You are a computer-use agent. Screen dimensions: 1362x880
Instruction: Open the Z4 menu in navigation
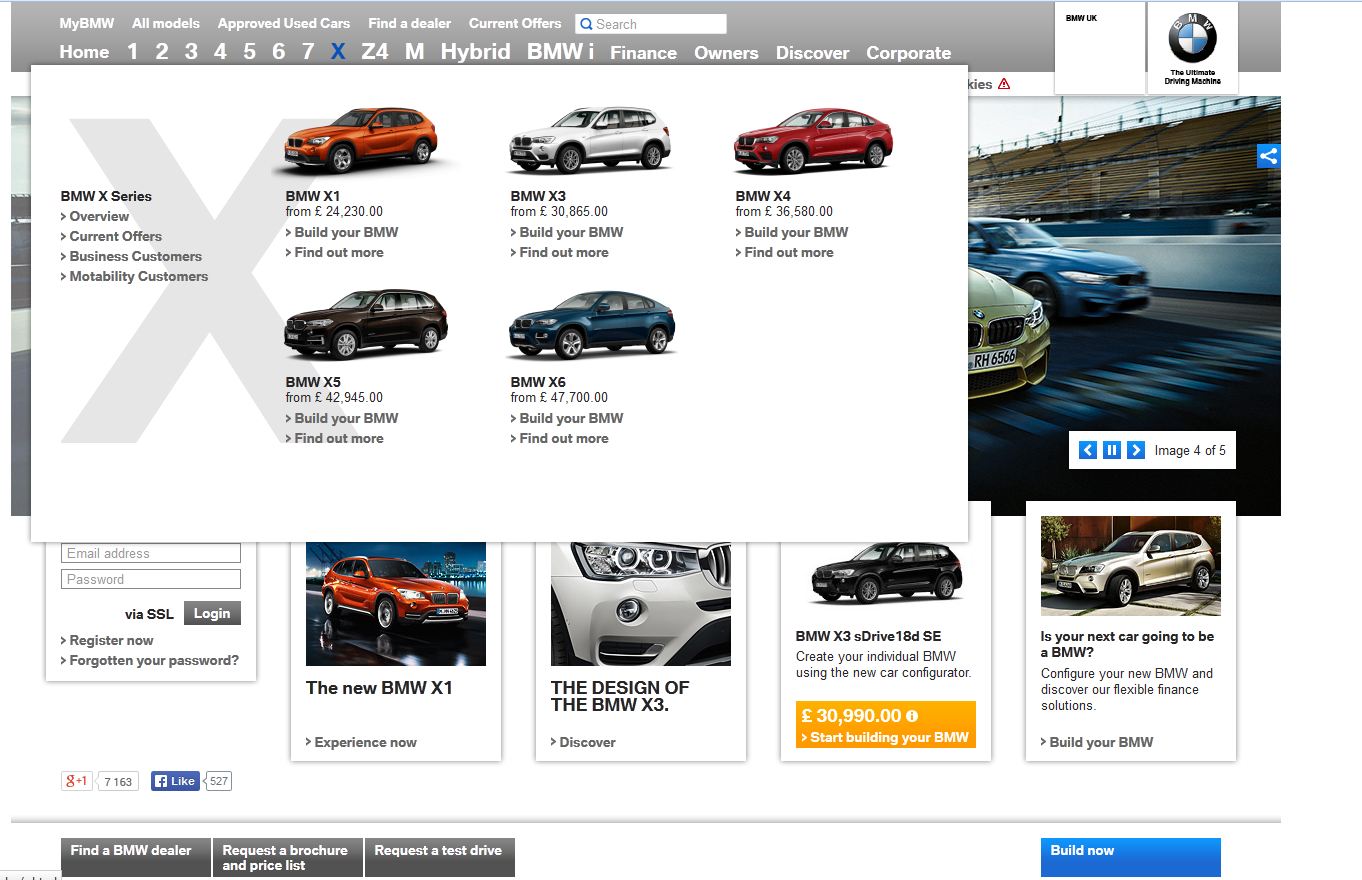click(375, 51)
